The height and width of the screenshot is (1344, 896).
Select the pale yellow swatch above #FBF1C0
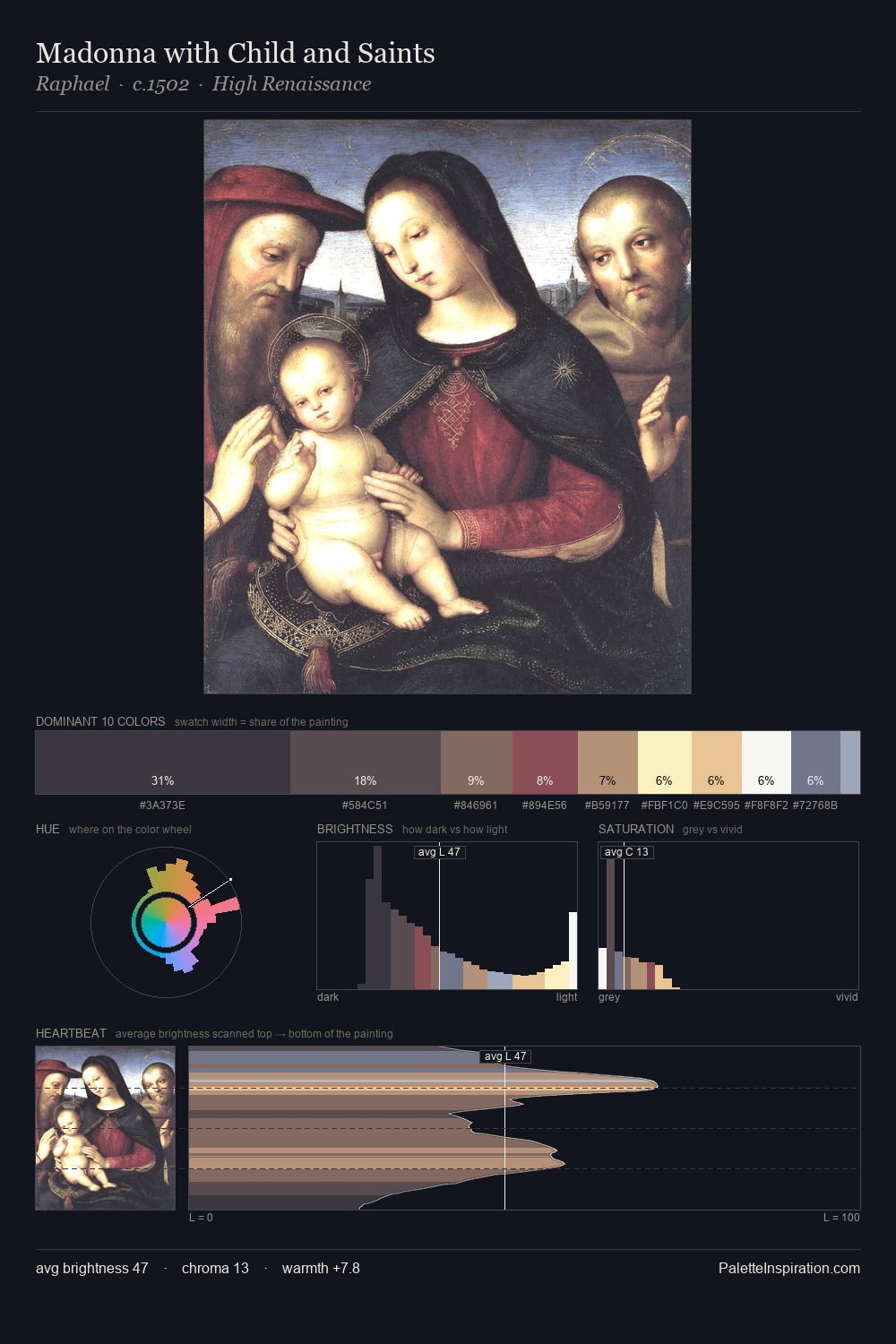(x=665, y=762)
